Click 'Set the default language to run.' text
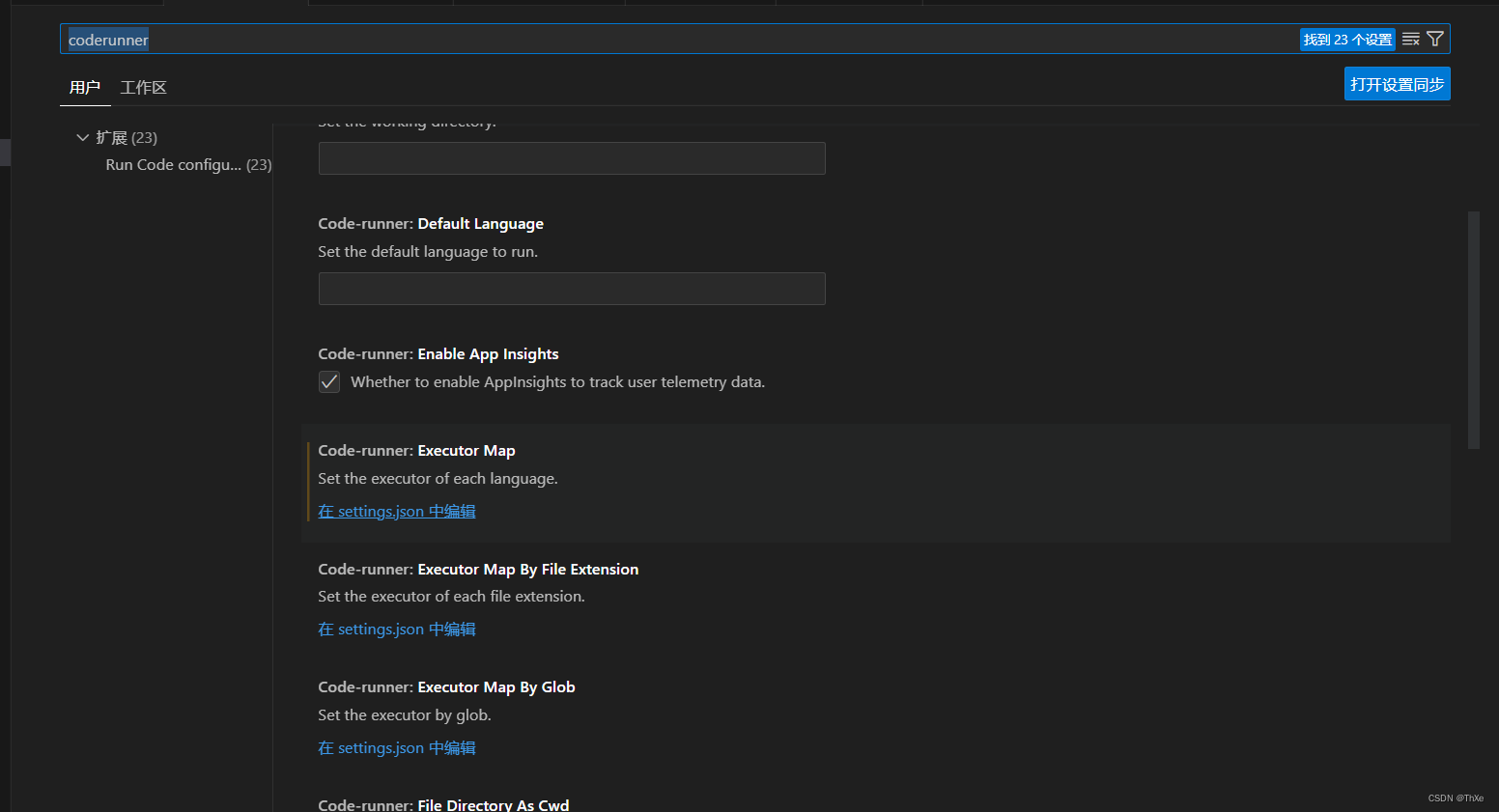 [428, 252]
